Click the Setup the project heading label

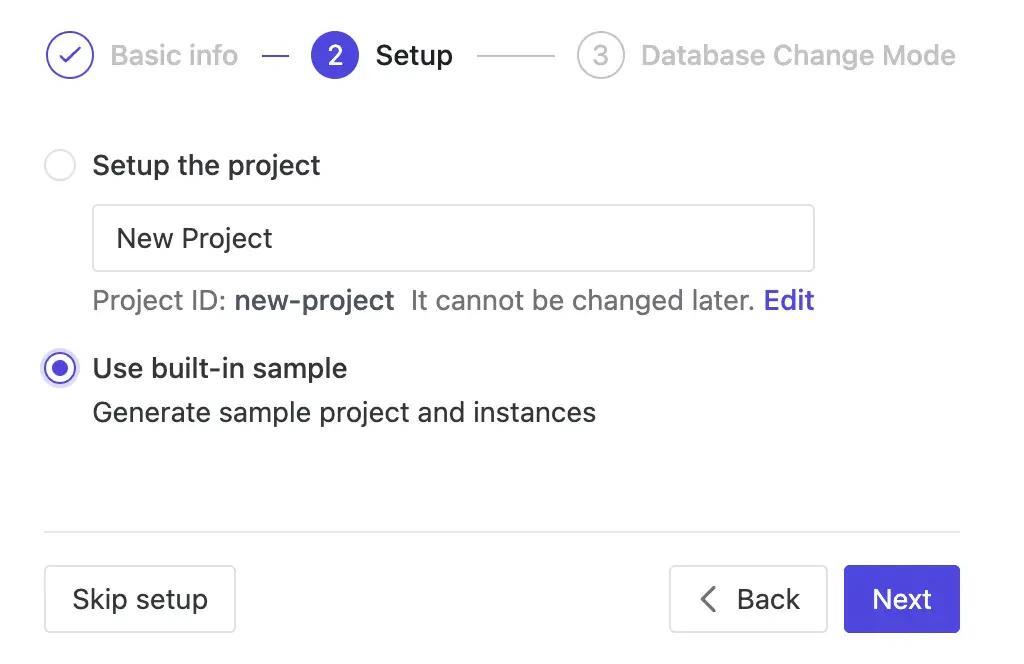pyautogui.click(x=205, y=165)
